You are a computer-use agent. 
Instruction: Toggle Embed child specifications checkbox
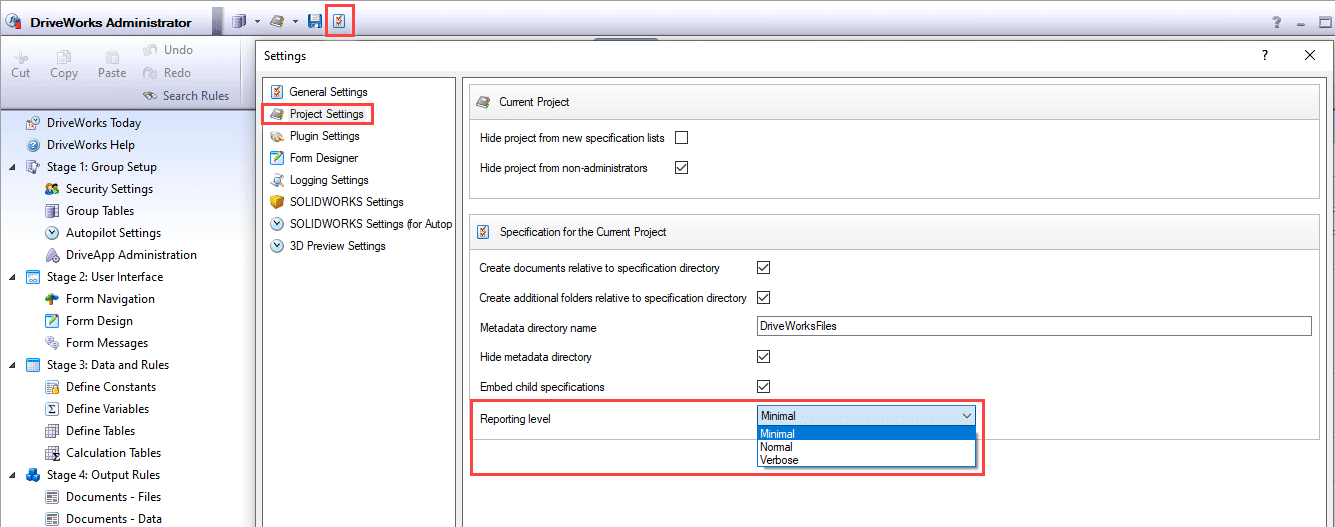763,386
